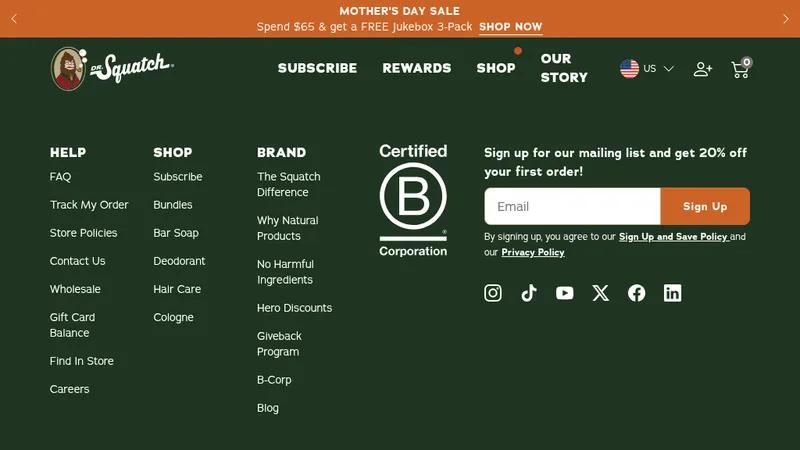This screenshot has width=800, height=450.
Task: Visit the Wholesale page
Action: click(x=75, y=289)
